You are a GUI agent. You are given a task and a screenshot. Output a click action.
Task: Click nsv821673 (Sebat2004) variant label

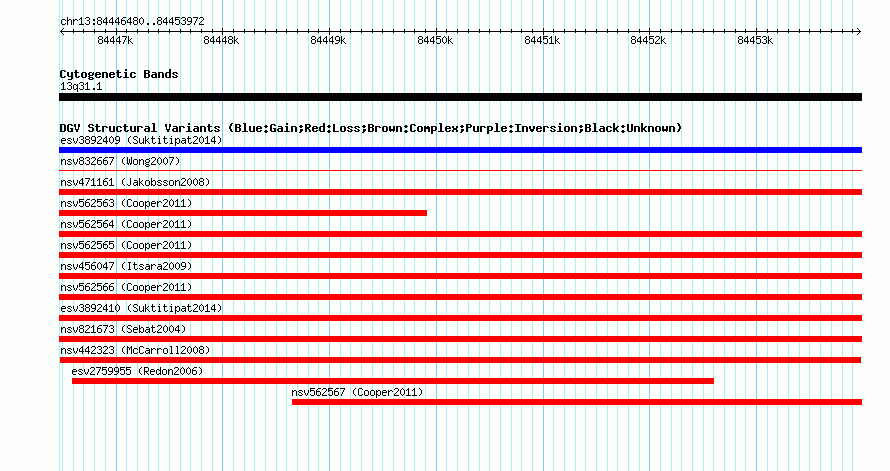point(123,329)
